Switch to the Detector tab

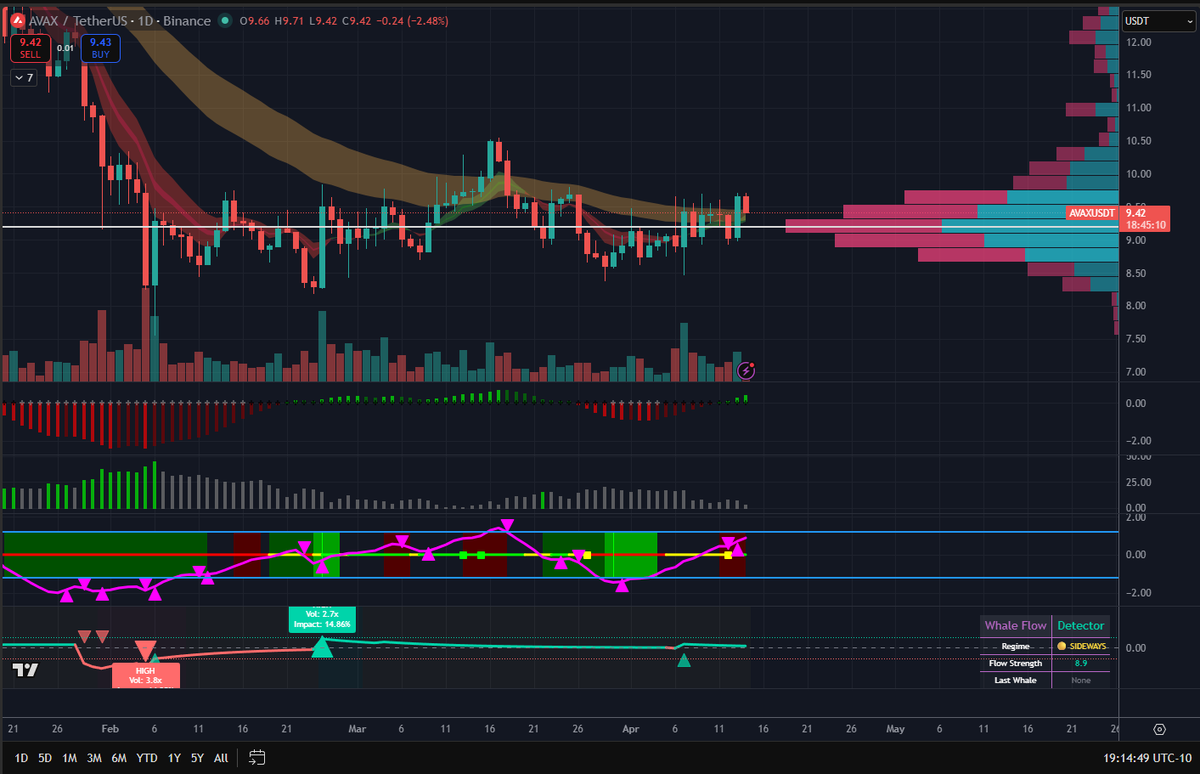point(1081,625)
